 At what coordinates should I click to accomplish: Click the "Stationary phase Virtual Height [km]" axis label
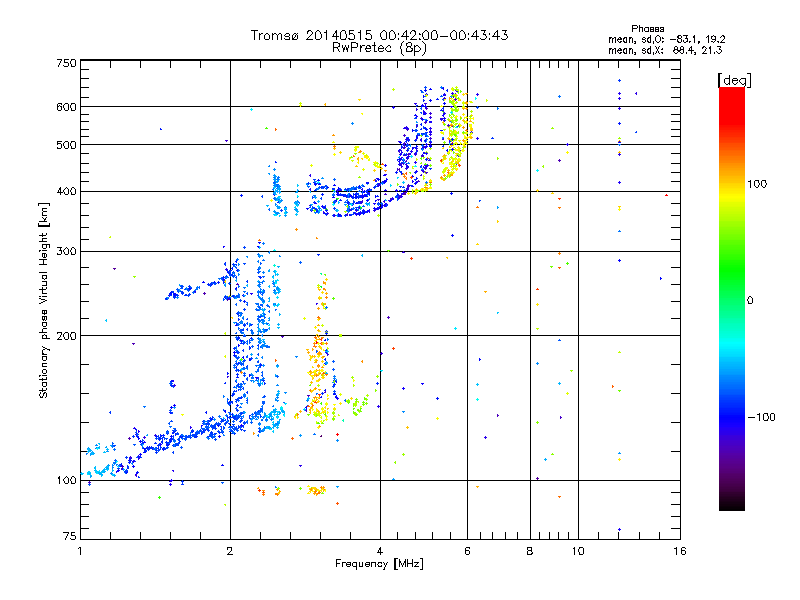(44, 301)
